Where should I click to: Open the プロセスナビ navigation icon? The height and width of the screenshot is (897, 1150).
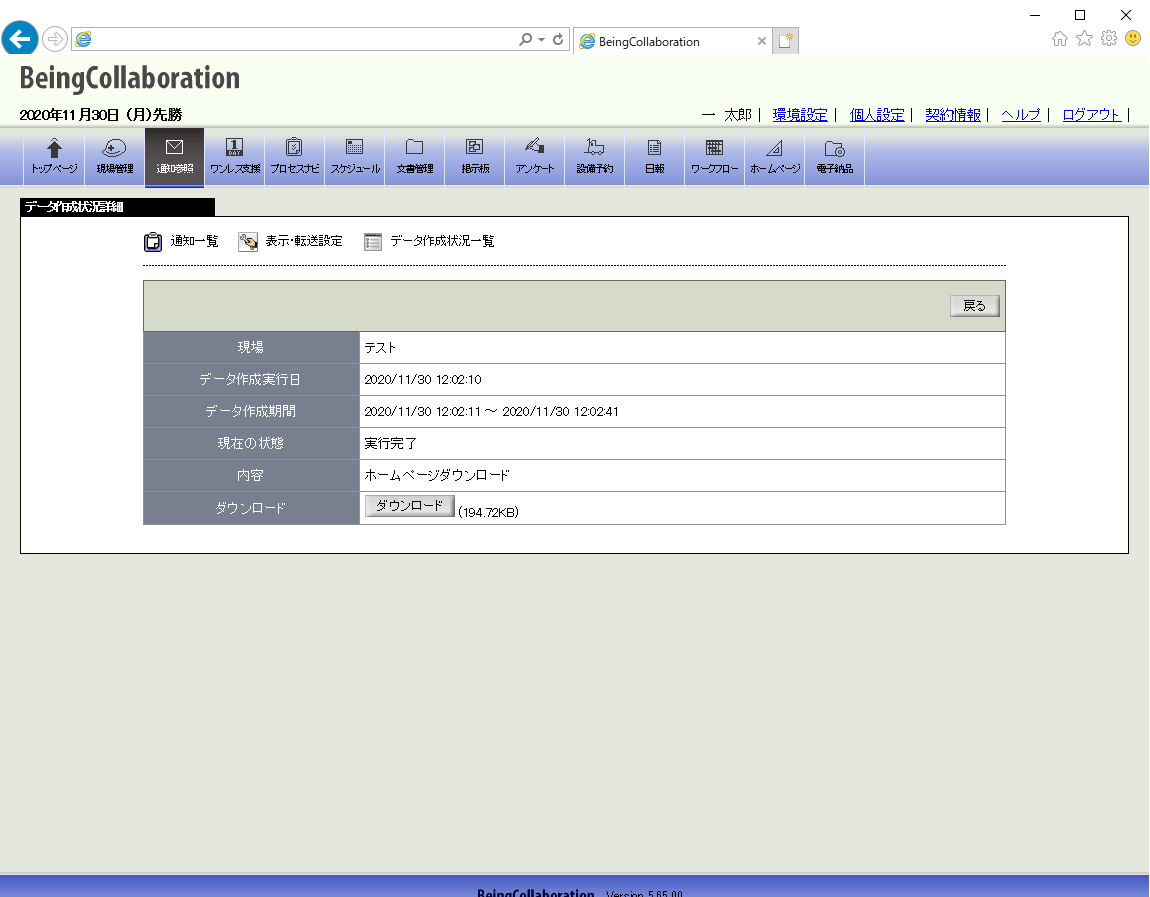pos(295,156)
